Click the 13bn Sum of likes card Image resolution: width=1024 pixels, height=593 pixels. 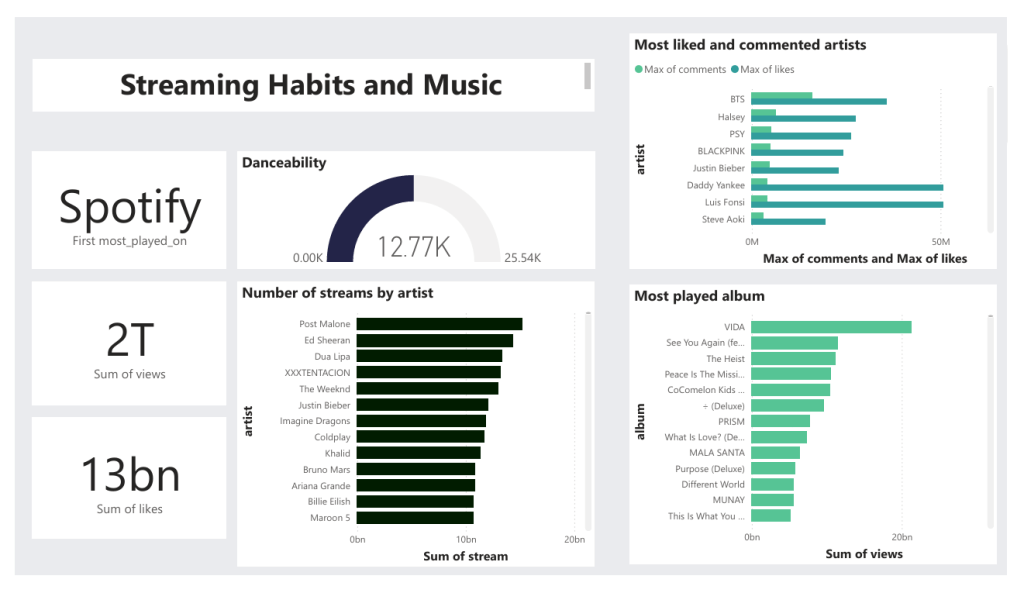[x=129, y=478]
